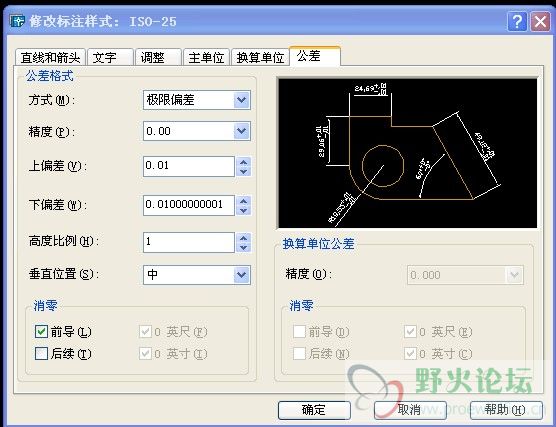Increase 高度比例 with up spinner arrow
The width and height of the screenshot is (556, 427).
[244, 238]
